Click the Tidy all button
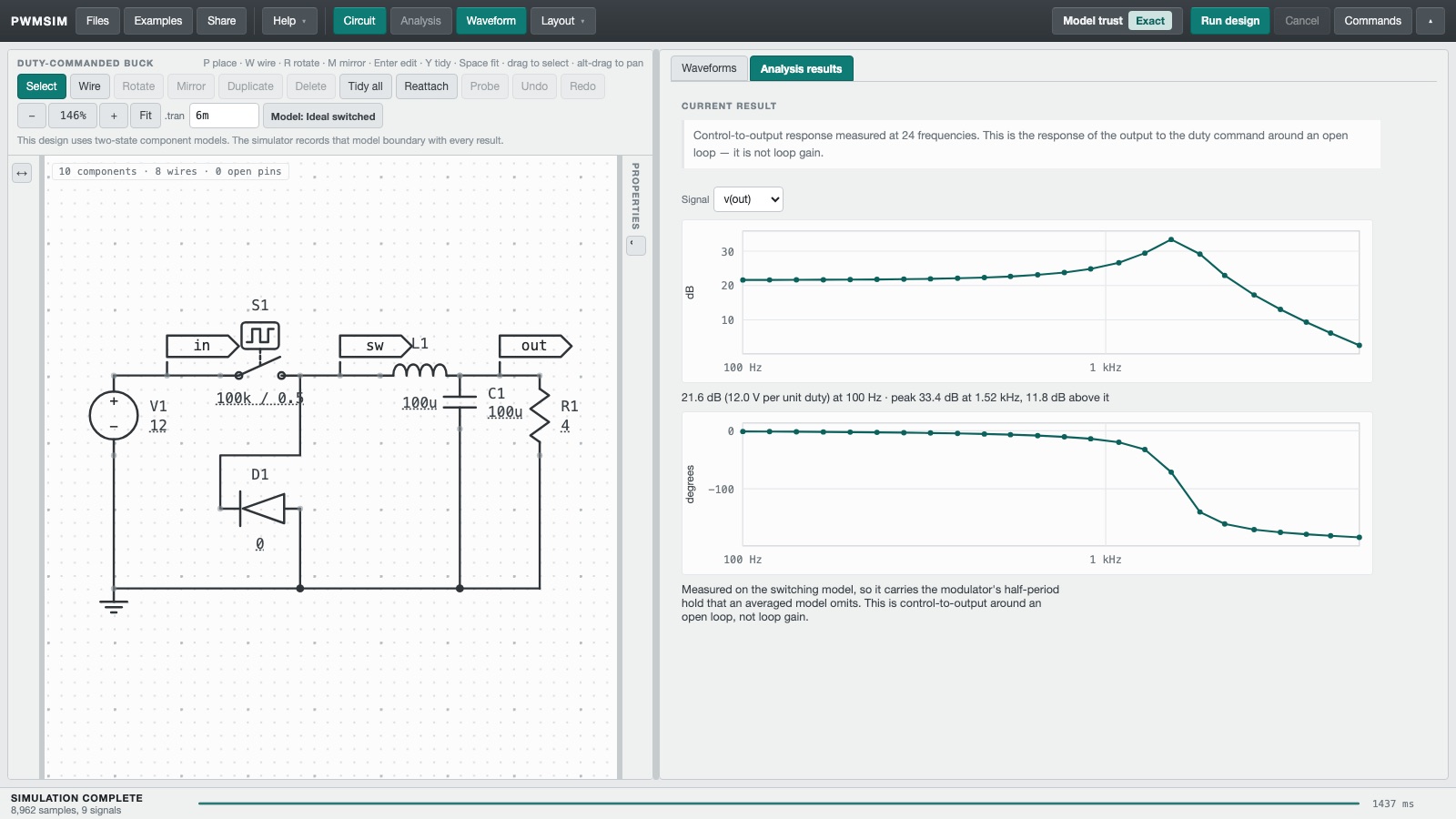 [x=365, y=86]
